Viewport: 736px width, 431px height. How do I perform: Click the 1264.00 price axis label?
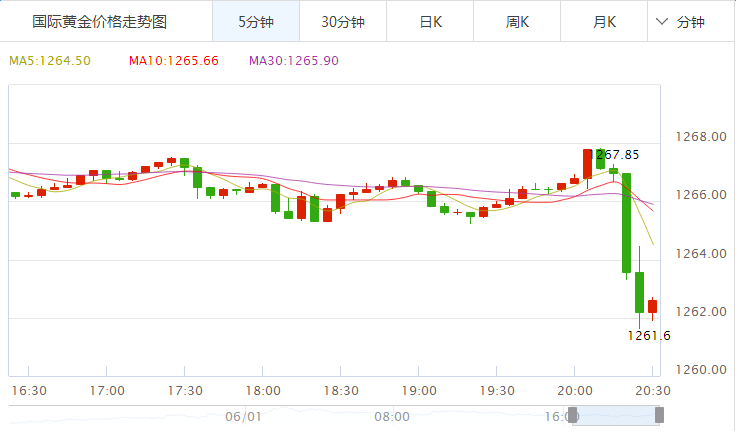(x=701, y=254)
